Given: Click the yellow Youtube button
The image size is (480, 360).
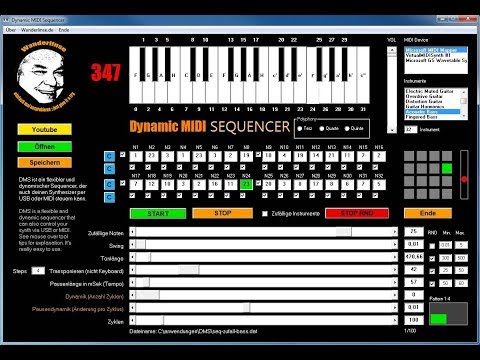Looking at the screenshot, I should 45,130.
